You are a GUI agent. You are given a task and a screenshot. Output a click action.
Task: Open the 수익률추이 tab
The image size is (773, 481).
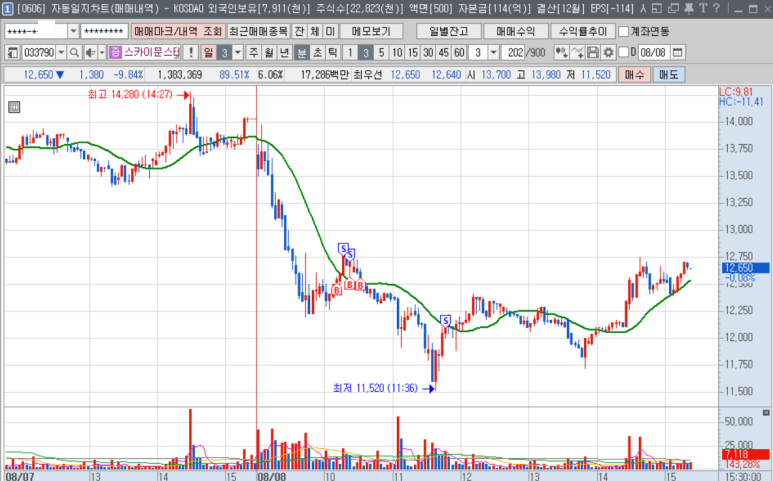click(x=581, y=31)
